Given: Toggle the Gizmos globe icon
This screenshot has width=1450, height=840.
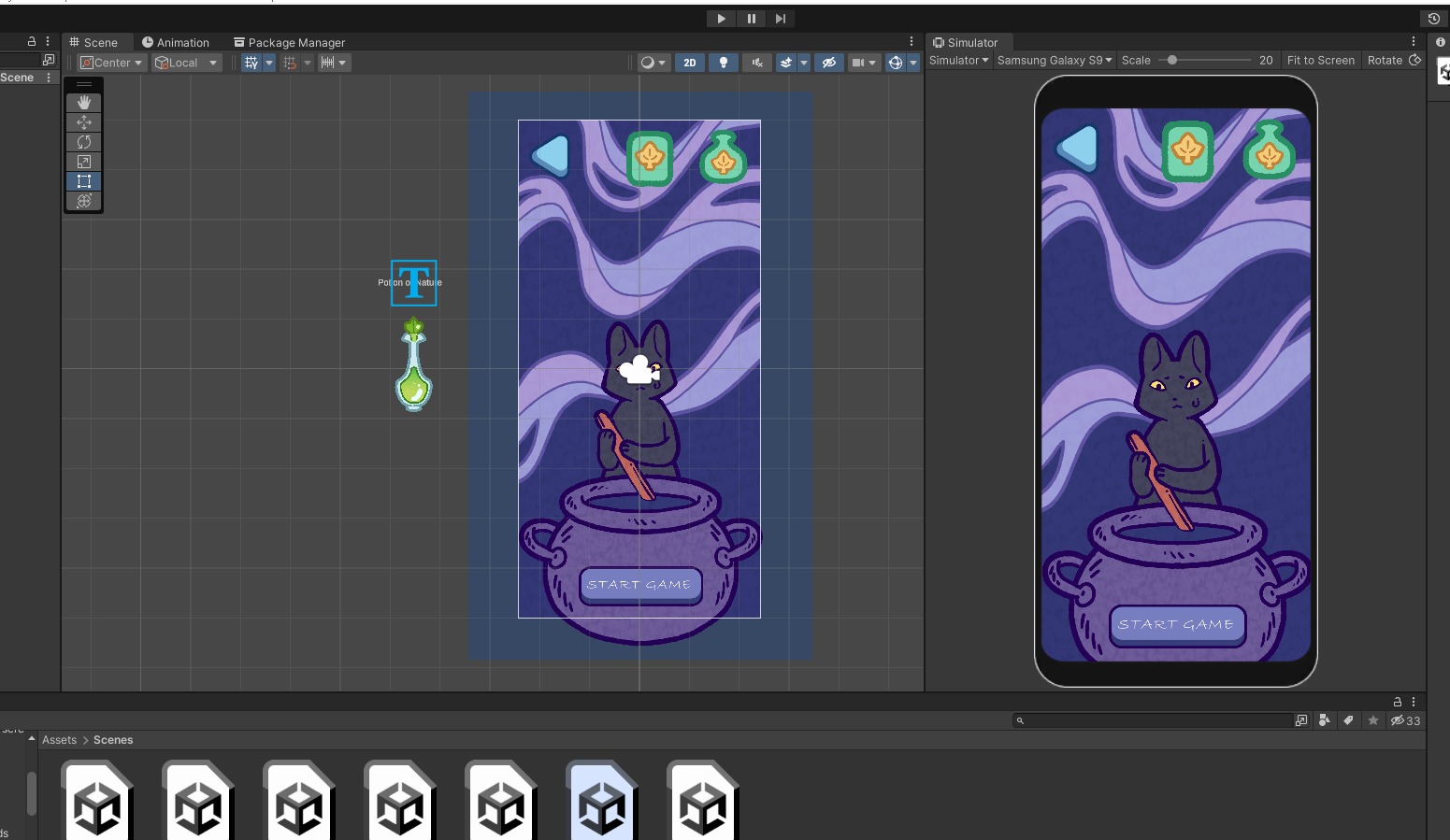Looking at the screenshot, I should tap(896, 63).
